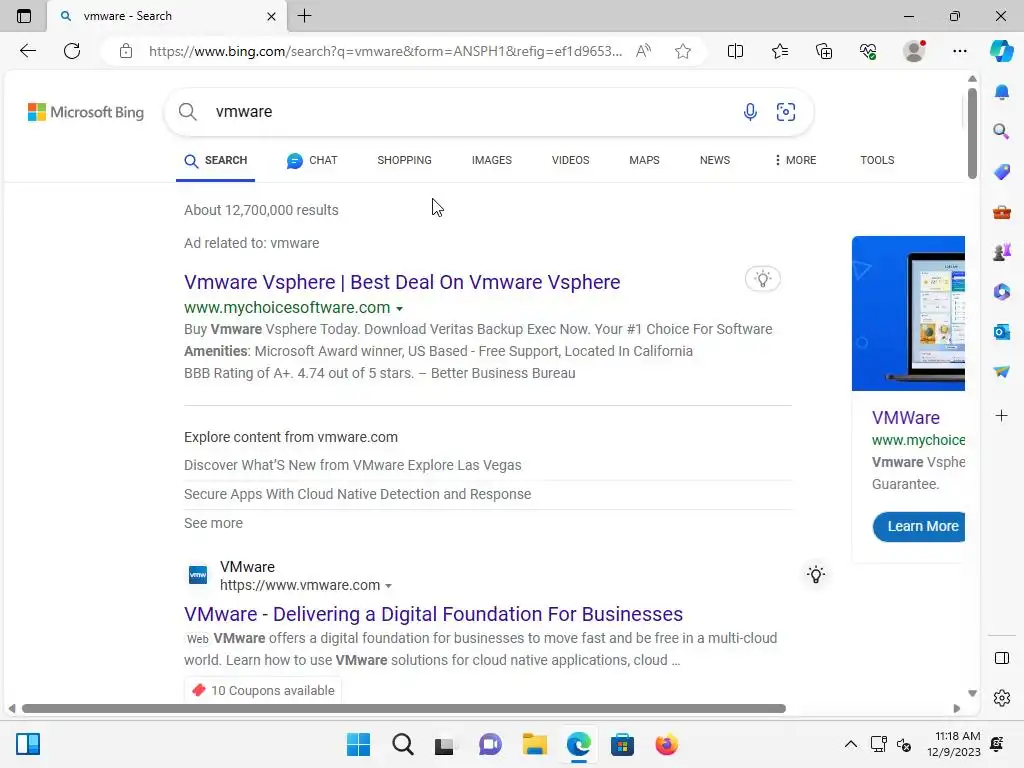Open Collections icon
Image resolution: width=1024 pixels, height=768 pixels.
824,51
